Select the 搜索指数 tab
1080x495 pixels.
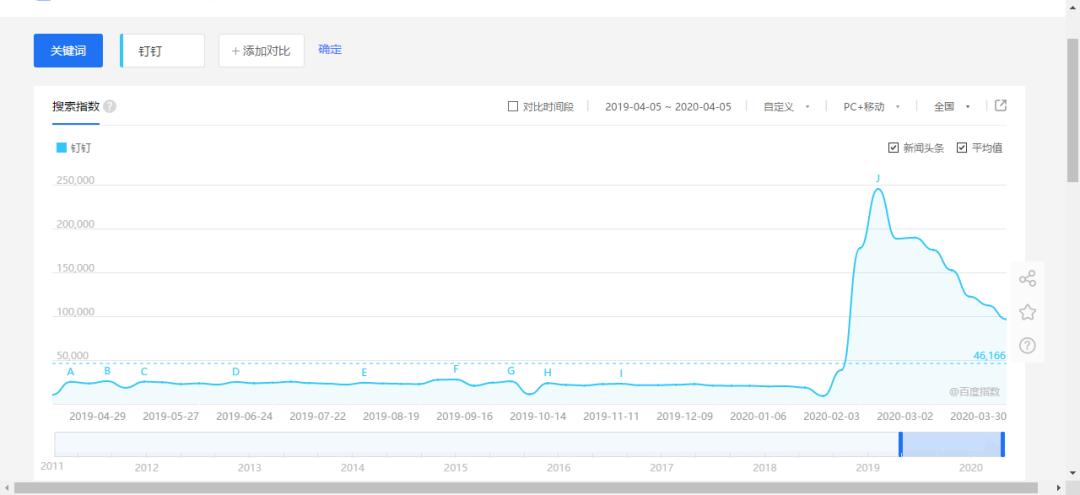(x=76, y=107)
